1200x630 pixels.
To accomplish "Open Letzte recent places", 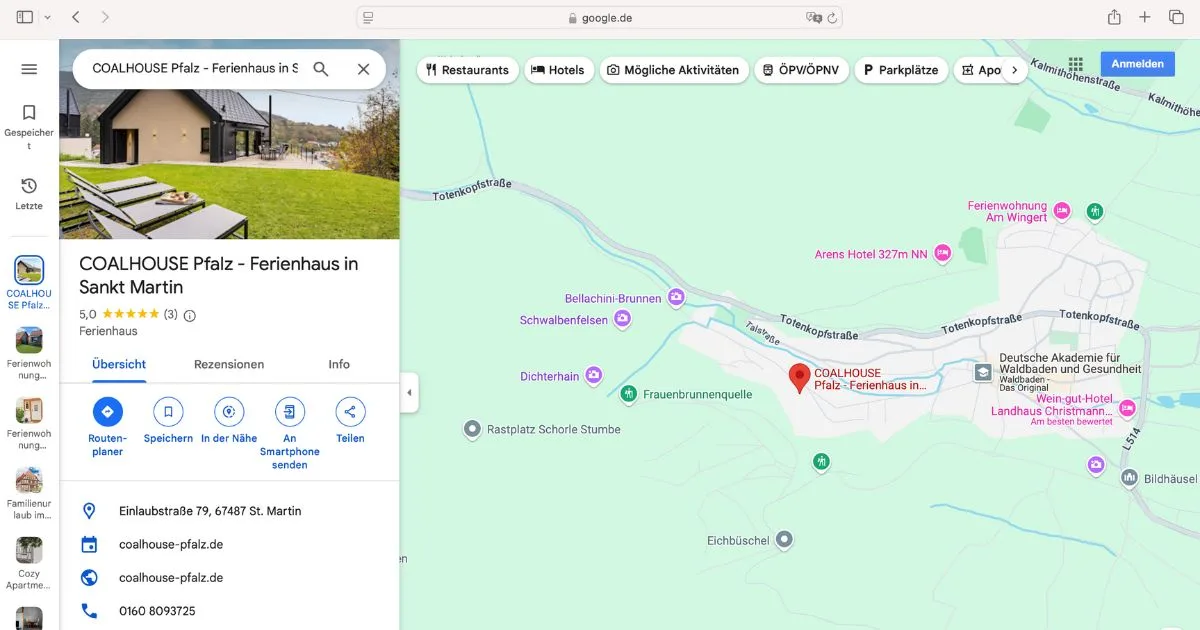I will coord(29,193).
